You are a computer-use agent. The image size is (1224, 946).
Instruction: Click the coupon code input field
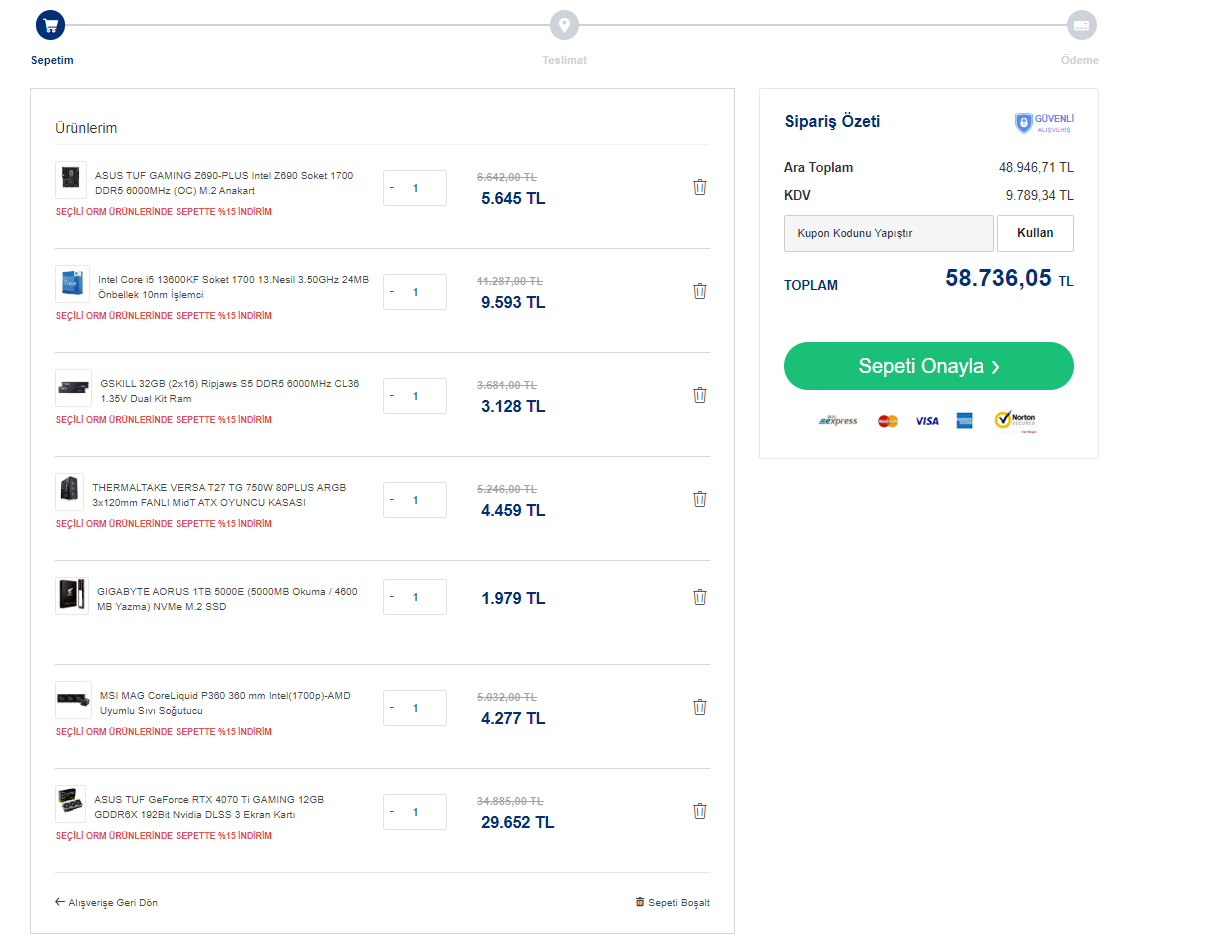[889, 233]
